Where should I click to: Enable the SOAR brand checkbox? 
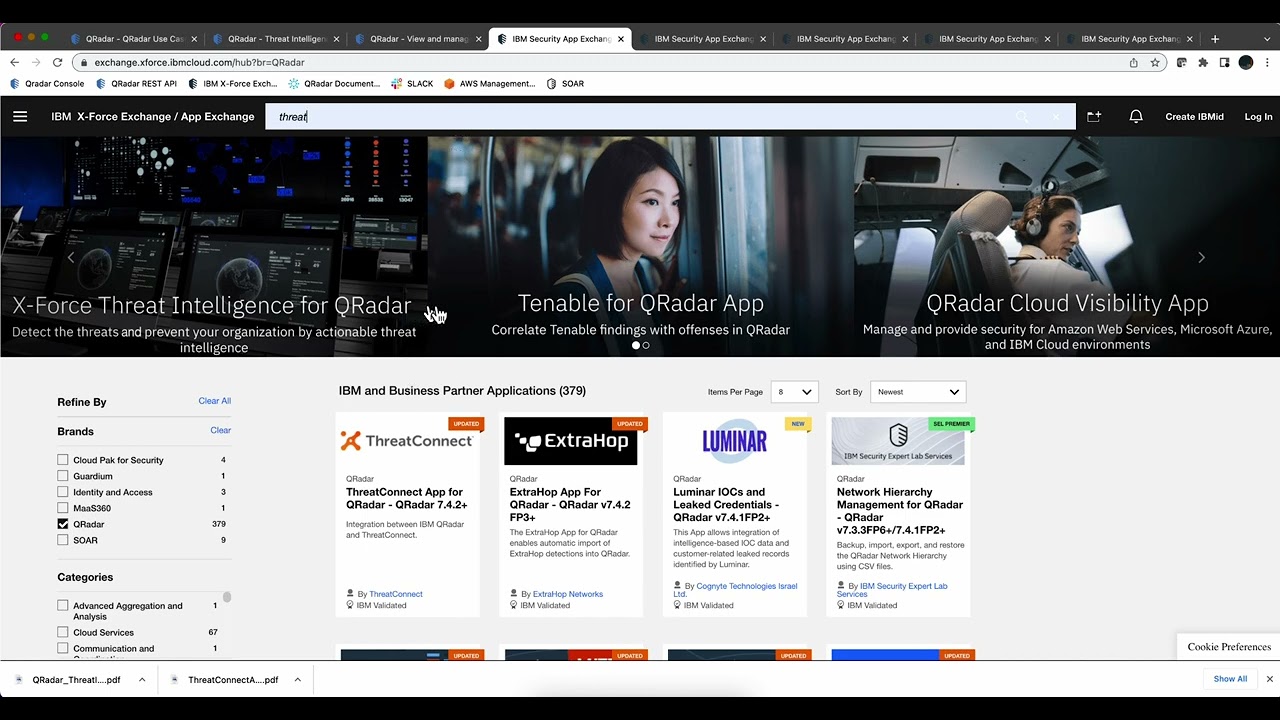tap(63, 540)
